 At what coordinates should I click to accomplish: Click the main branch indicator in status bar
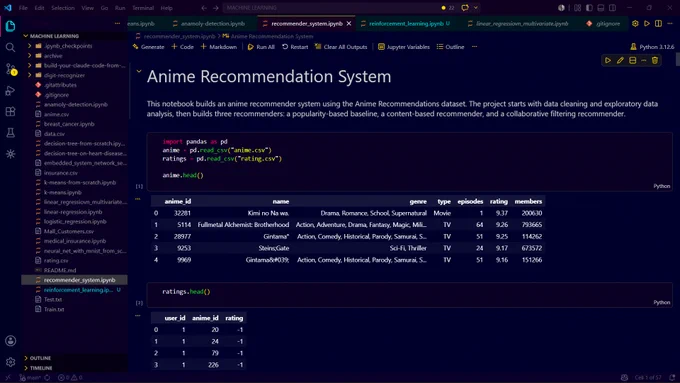pyautogui.click(x=31, y=378)
